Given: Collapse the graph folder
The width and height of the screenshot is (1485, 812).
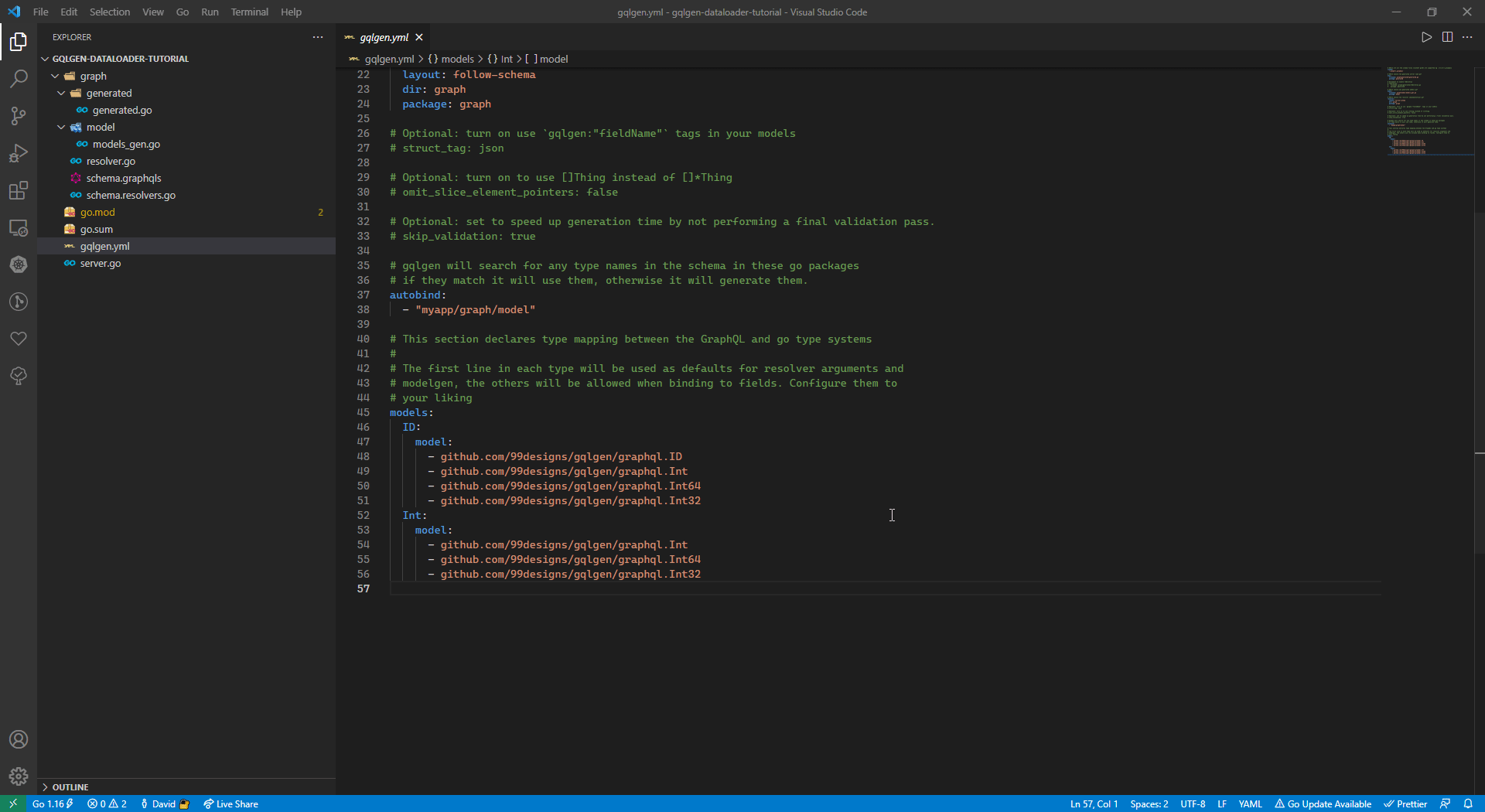Looking at the screenshot, I should pos(93,76).
